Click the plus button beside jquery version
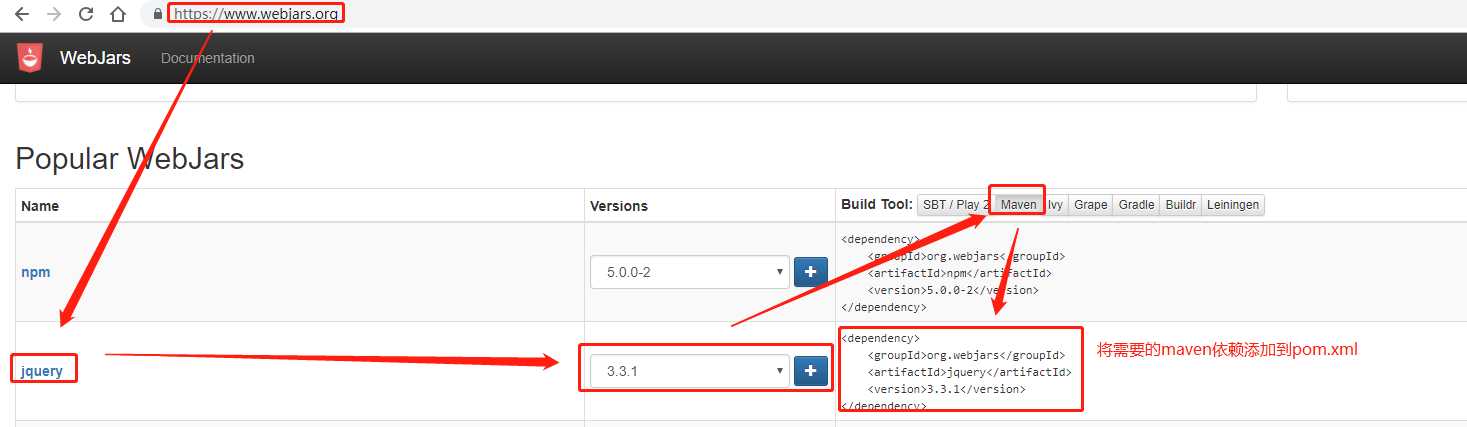Image resolution: width=1467 pixels, height=427 pixels. 810,371
